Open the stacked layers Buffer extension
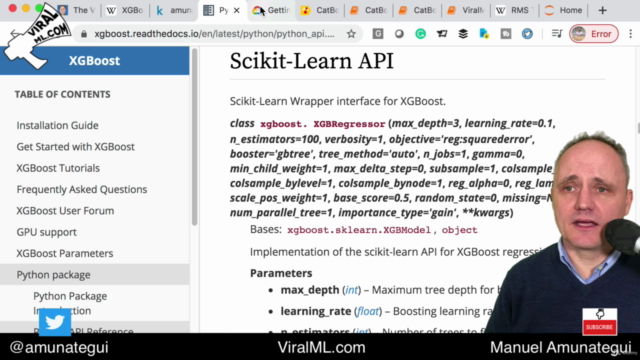The image size is (640, 360). point(463,34)
